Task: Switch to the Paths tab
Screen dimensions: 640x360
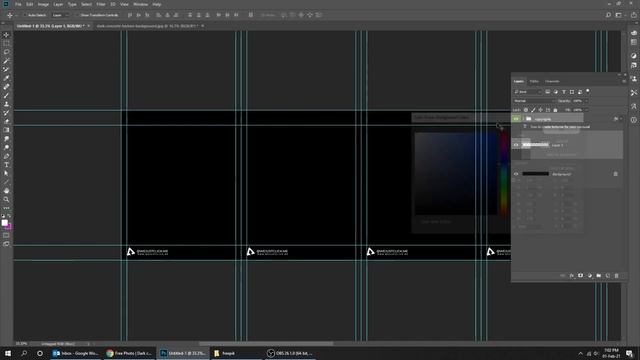Action: coord(534,81)
